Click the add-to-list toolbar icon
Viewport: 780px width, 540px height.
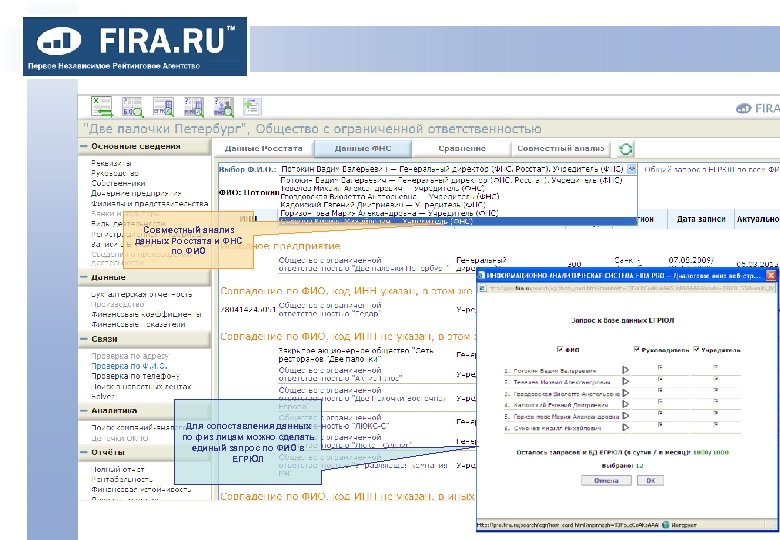click(252, 107)
